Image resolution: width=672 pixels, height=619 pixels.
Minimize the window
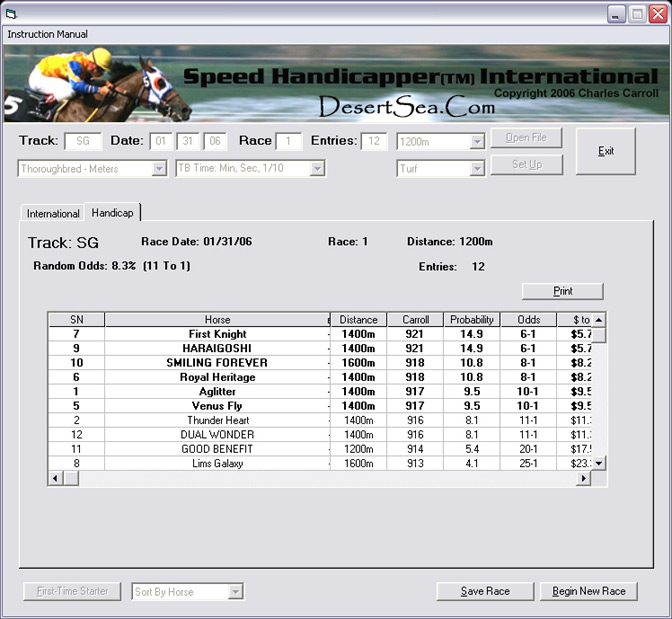(x=616, y=14)
